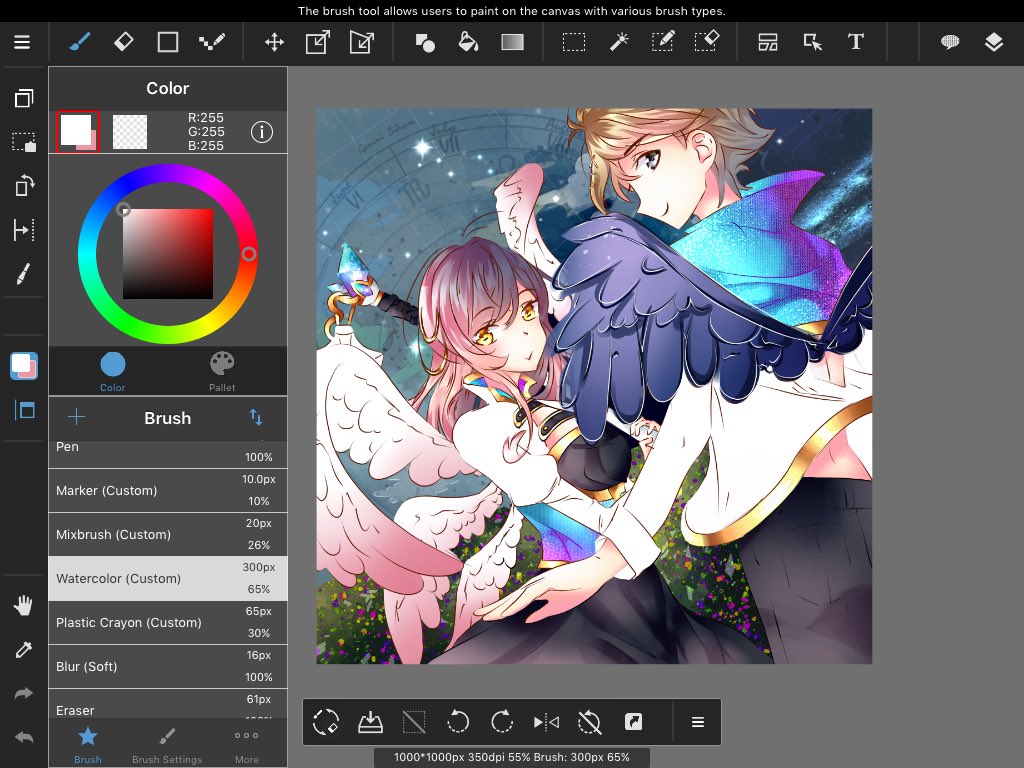Select the Eraser brush in list
Screen dimensions: 1024x768
point(168,704)
